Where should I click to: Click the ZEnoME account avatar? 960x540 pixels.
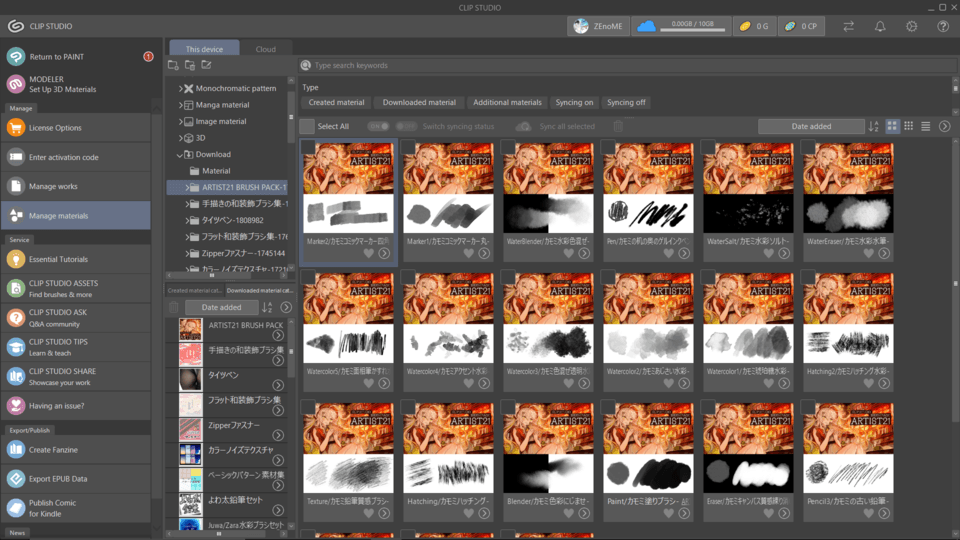pyautogui.click(x=581, y=26)
